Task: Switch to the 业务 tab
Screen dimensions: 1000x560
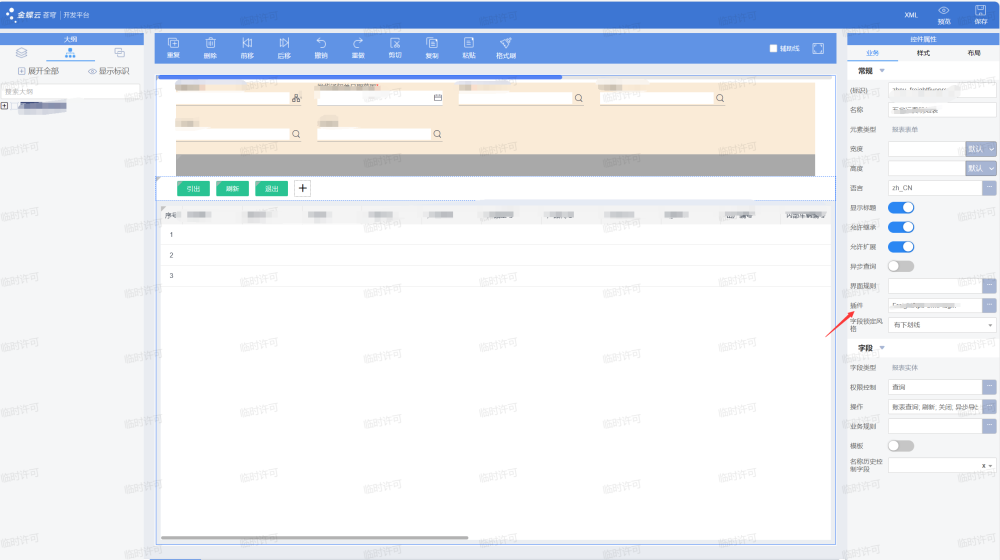Action: pos(872,53)
